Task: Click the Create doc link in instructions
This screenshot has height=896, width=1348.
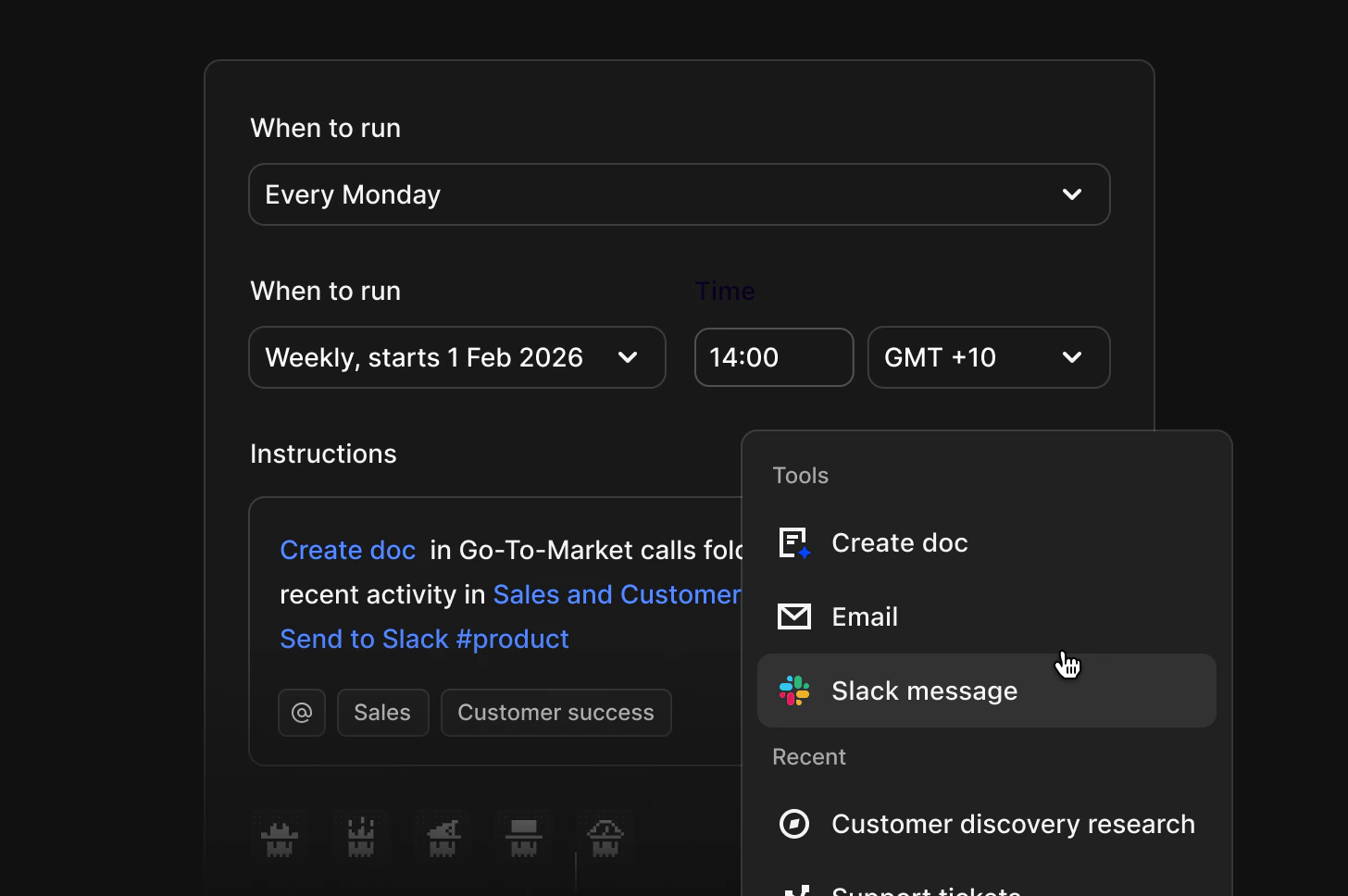Action: (347, 550)
